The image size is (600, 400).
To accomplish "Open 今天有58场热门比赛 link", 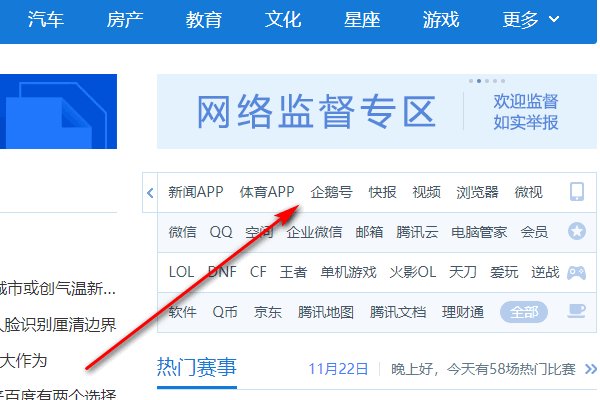I will [511, 369].
